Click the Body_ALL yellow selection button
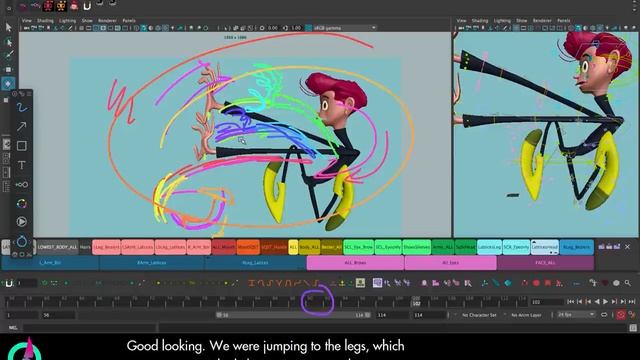The image size is (640, 360). [309, 247]
